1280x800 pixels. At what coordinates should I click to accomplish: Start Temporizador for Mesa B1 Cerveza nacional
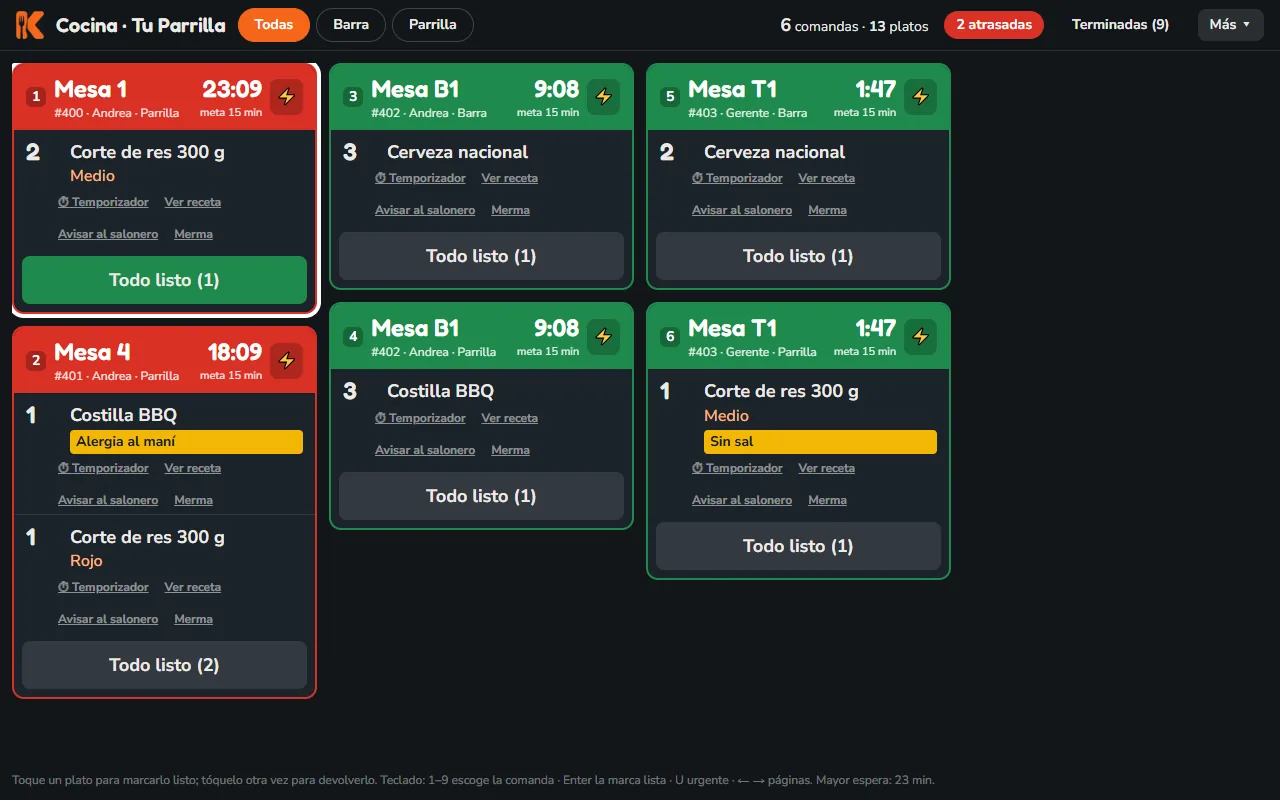click(x=420, y=178)
